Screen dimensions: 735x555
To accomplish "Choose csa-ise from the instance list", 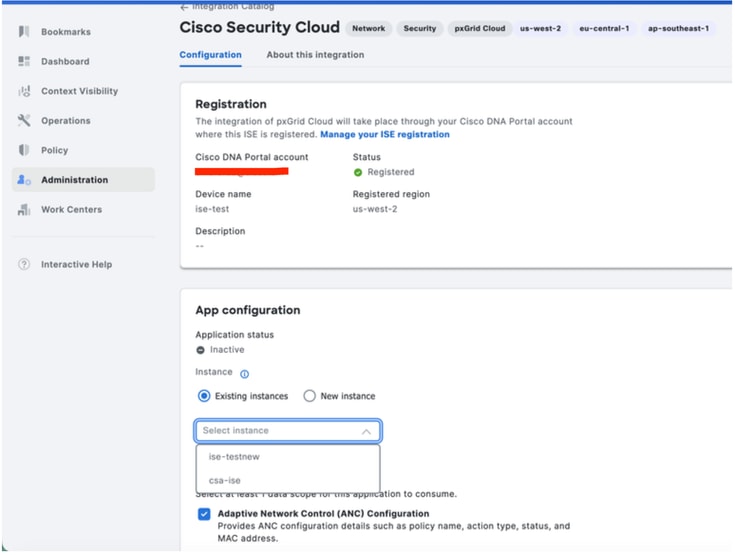I will click(288, 481).
